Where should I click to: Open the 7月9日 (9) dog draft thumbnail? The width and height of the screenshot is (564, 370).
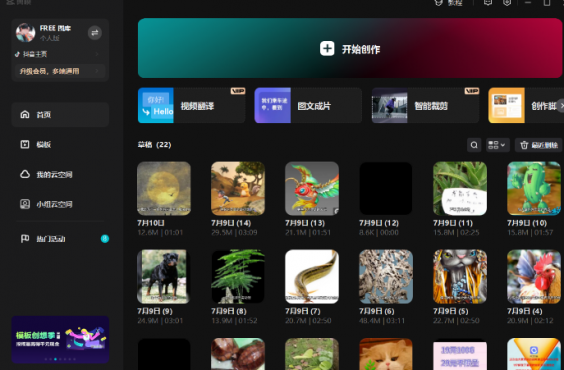(x=164, y=277)
